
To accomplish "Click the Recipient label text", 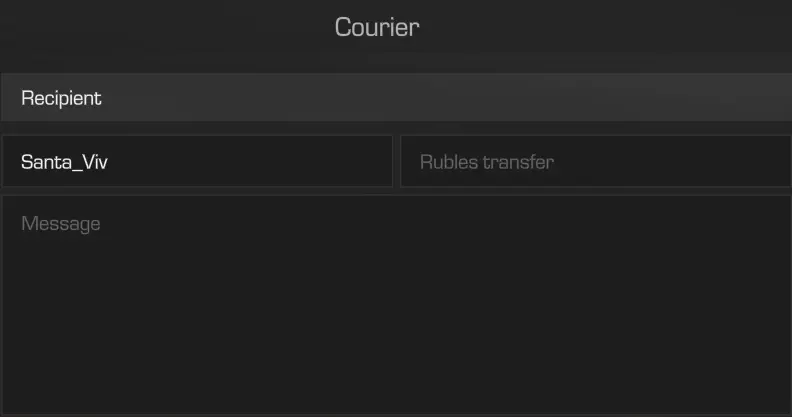I will 61,98.
